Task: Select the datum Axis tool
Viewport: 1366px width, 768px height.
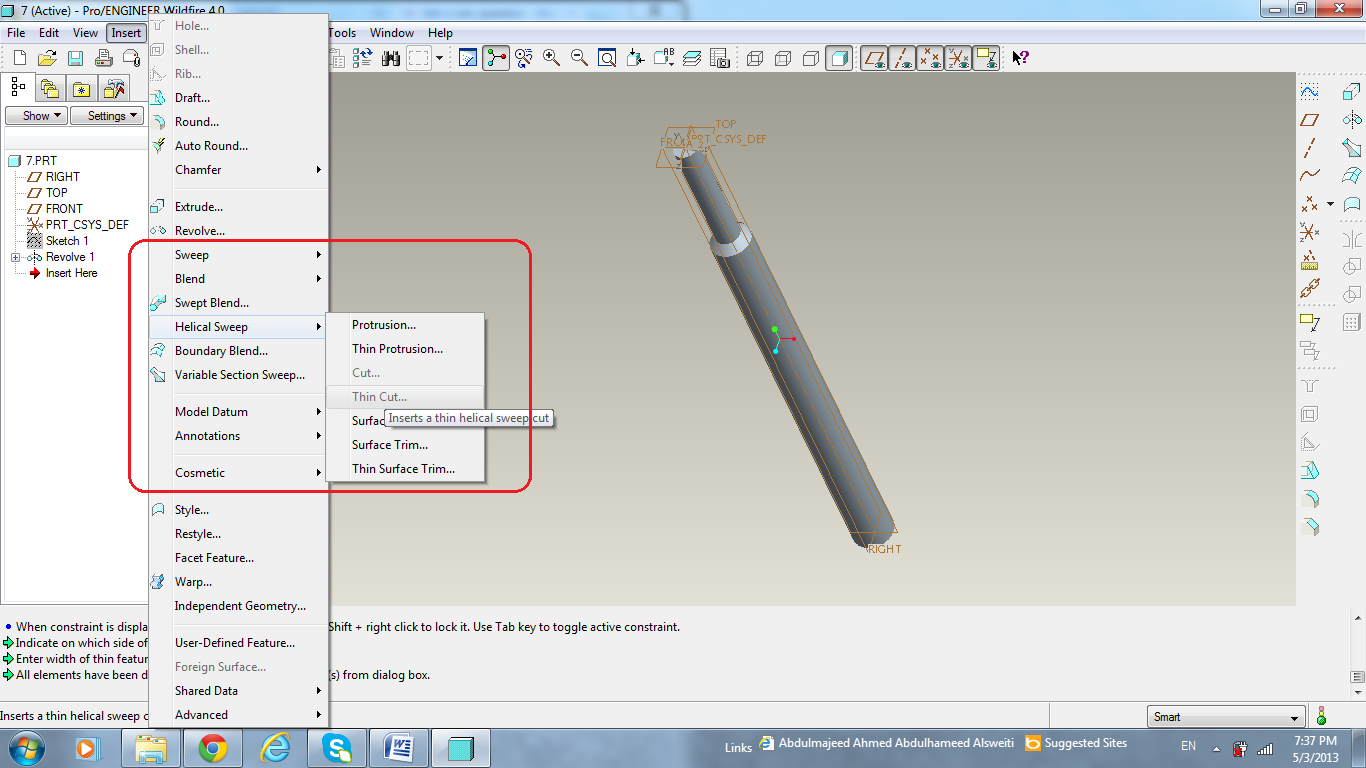Action: click(1310, 147)
